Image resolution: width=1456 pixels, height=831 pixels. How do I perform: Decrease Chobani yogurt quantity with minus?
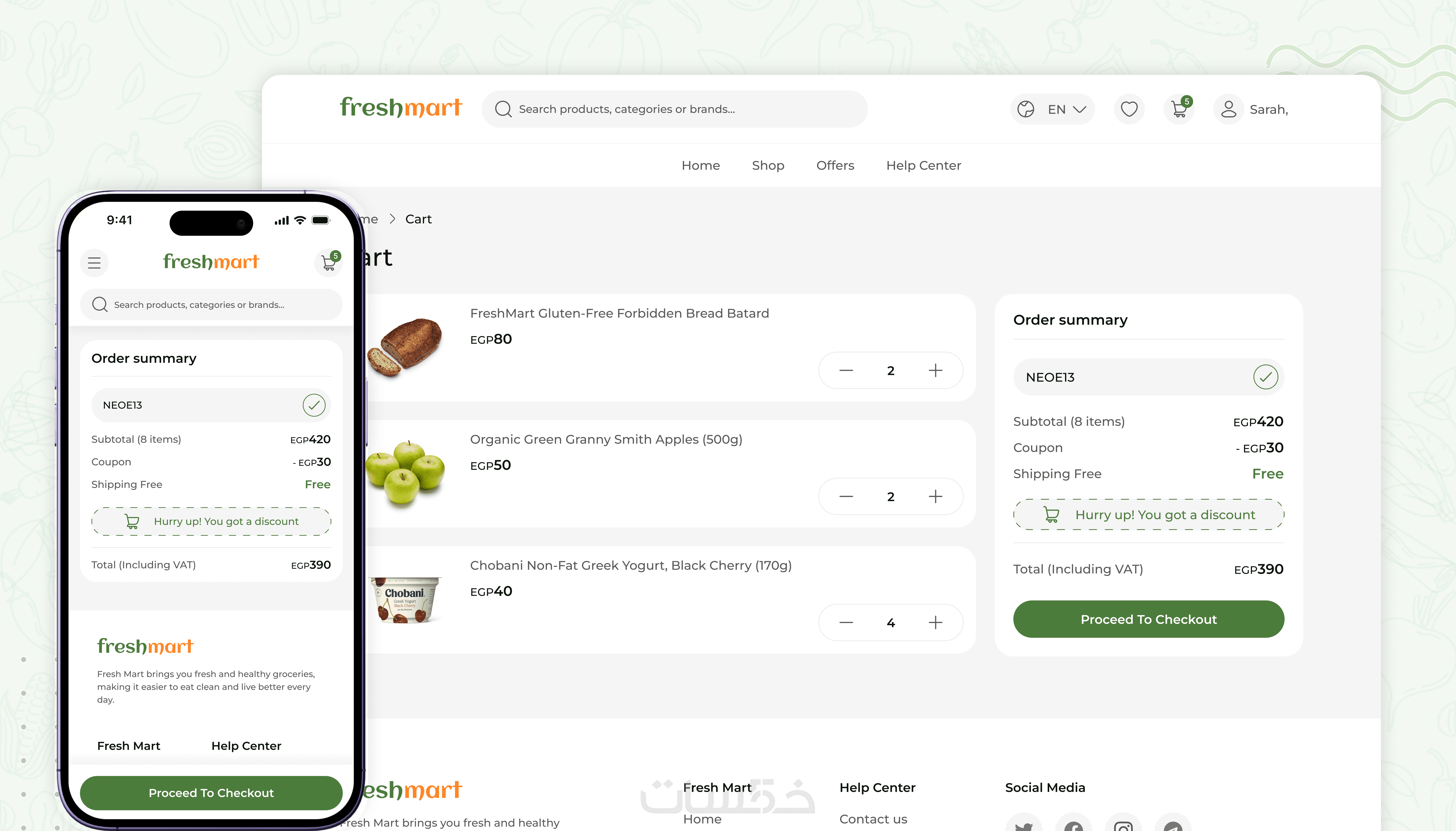pos(846,623)
